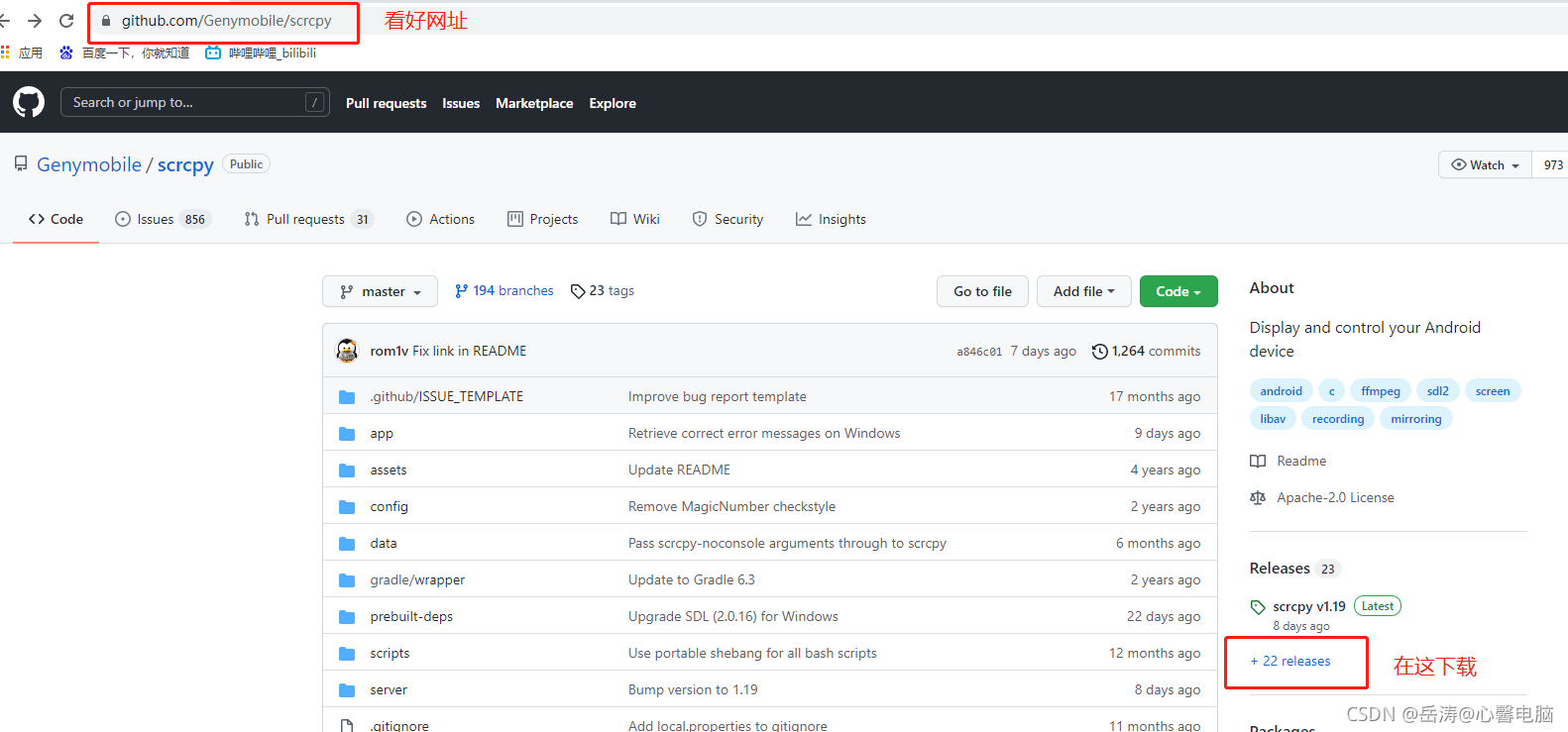This screenshot has height=732, width=1568.
Task: Expand the master branch dropdown
Action: point(380,291)
